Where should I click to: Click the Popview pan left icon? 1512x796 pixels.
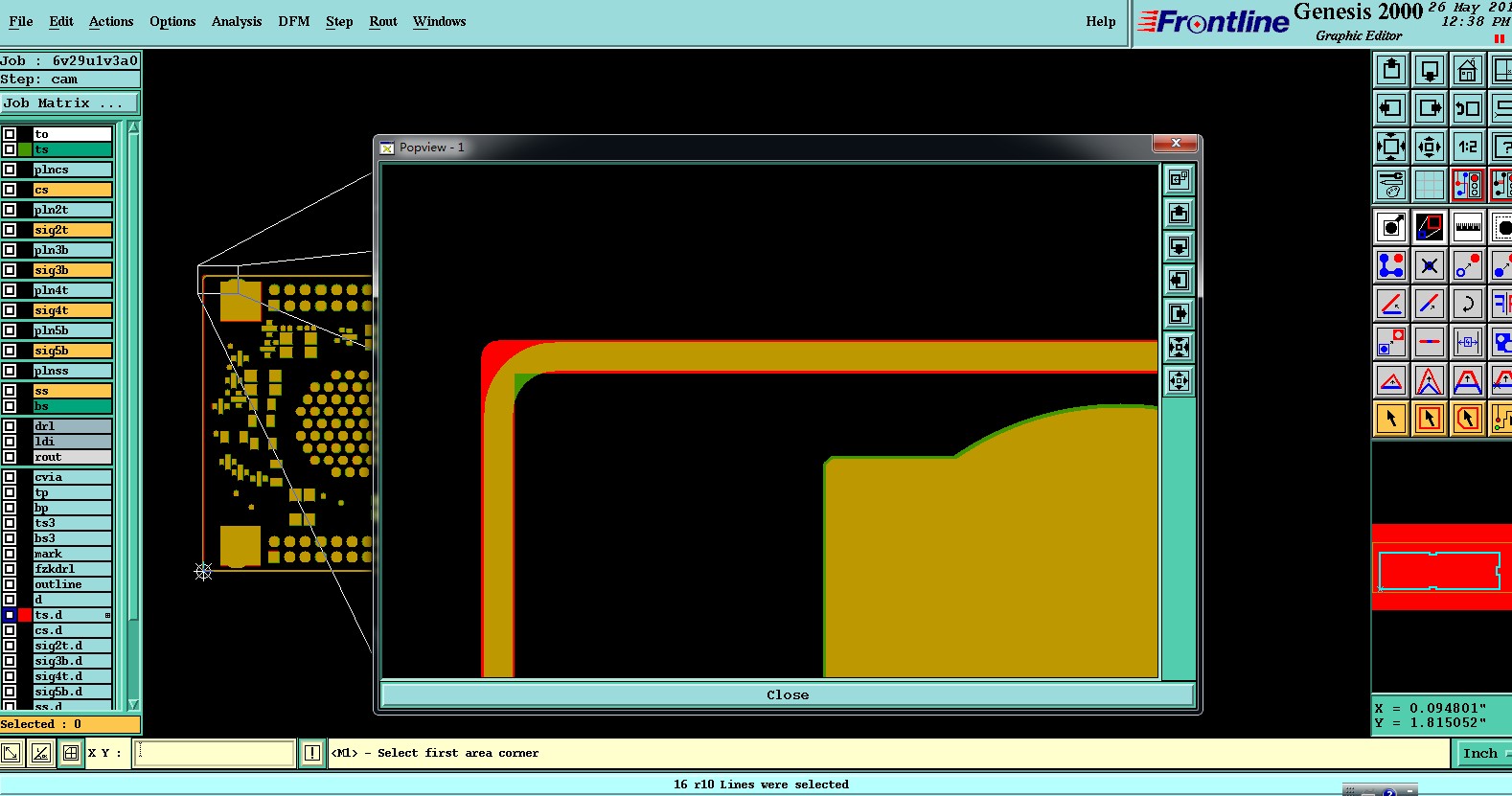point(1179,281)
